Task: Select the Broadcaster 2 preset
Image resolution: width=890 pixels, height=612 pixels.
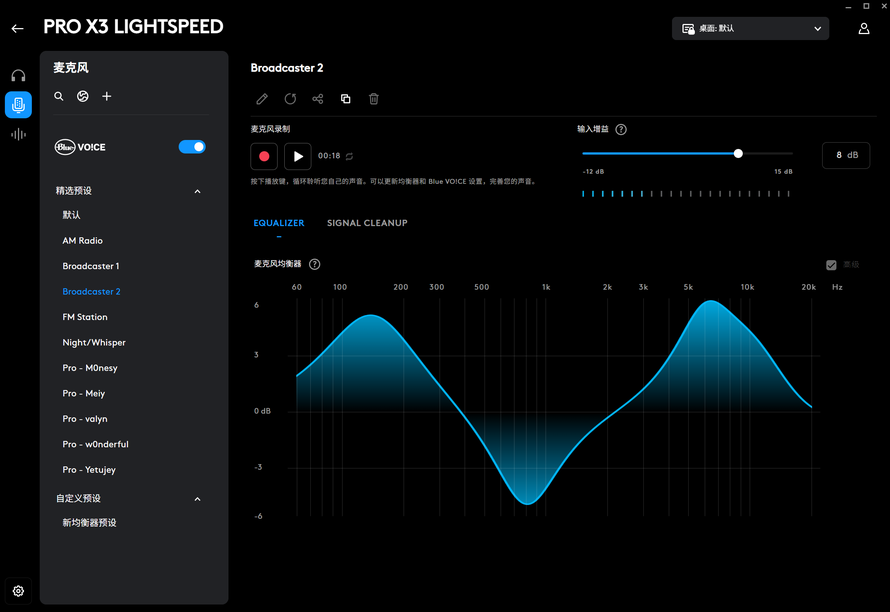Action: [91, 292]
